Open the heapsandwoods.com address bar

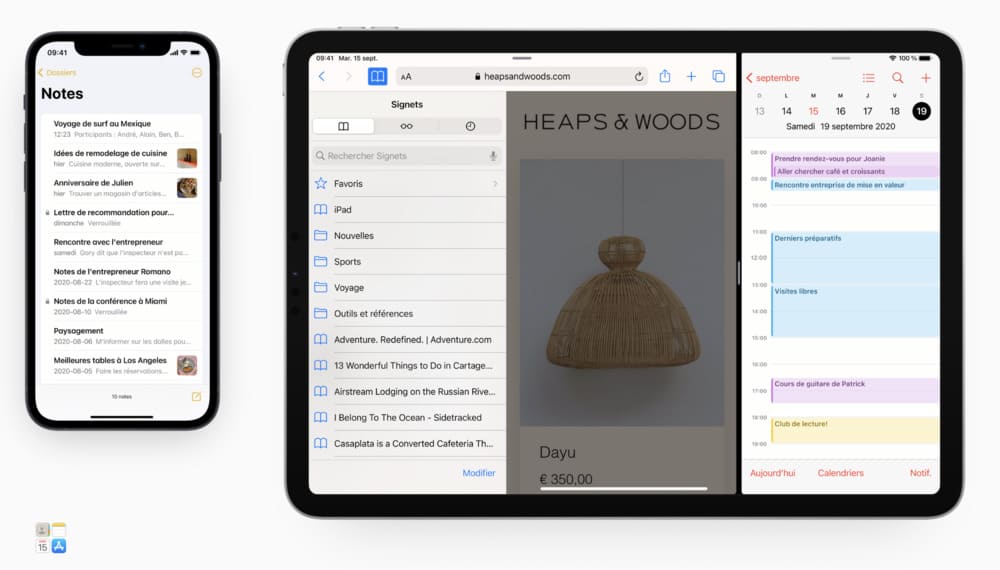[x=522, y=77]
